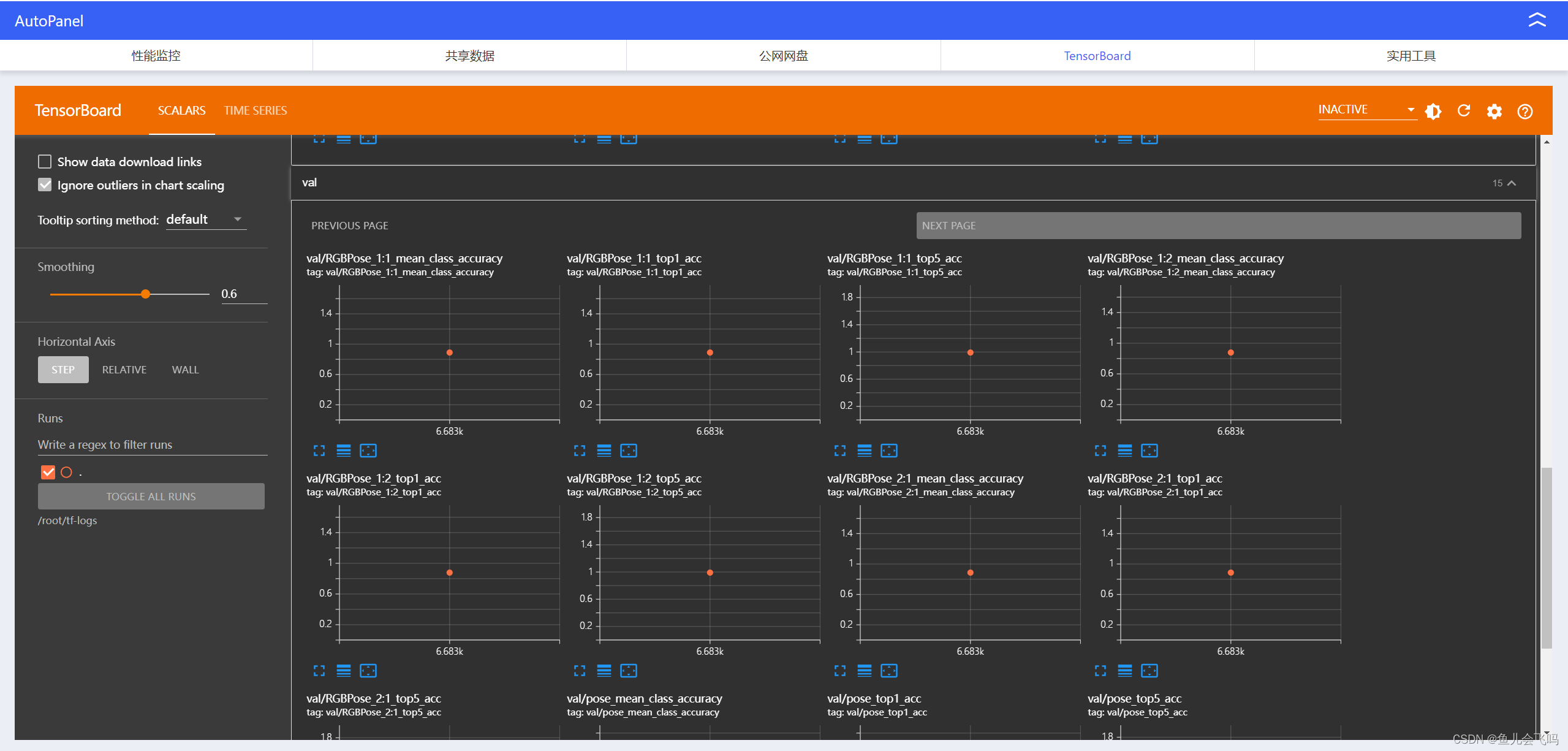Open the TensorBoard help icon
1568x751 pixels.
(1524, 111)
